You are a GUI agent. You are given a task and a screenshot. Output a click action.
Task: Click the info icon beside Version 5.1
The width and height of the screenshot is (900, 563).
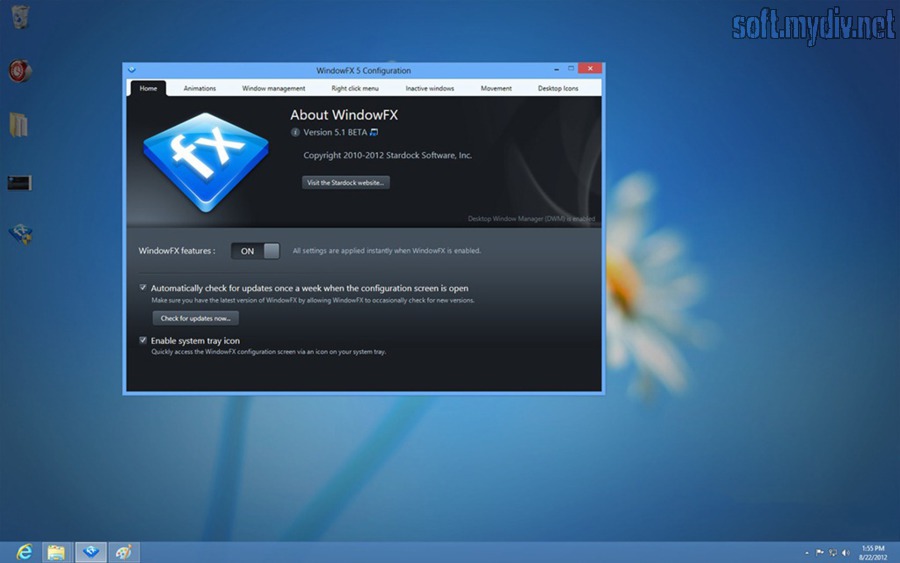click(295, 133)
